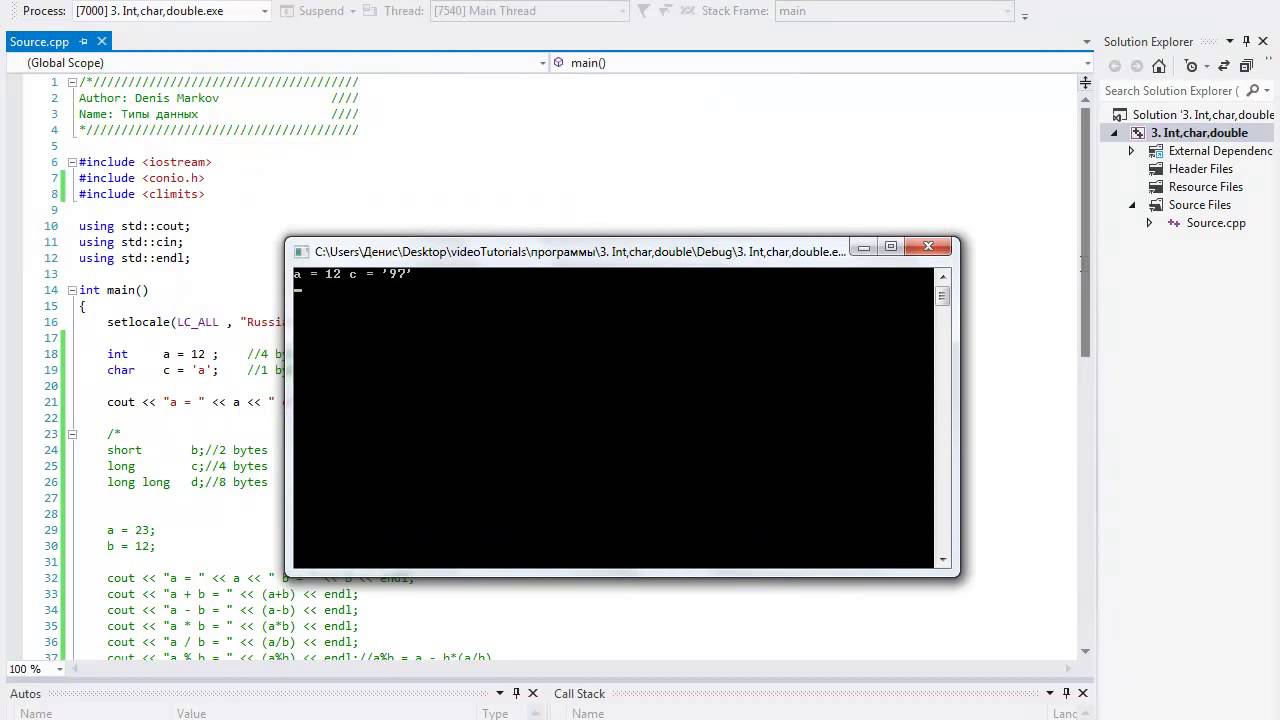
Task: Maximize the console window
Action: point(891,246)
